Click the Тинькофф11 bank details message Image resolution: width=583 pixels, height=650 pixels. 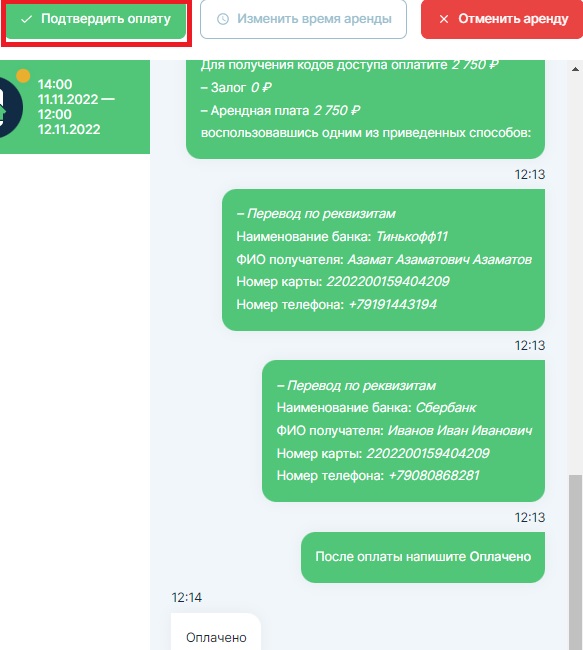click(x=383, y=260)
